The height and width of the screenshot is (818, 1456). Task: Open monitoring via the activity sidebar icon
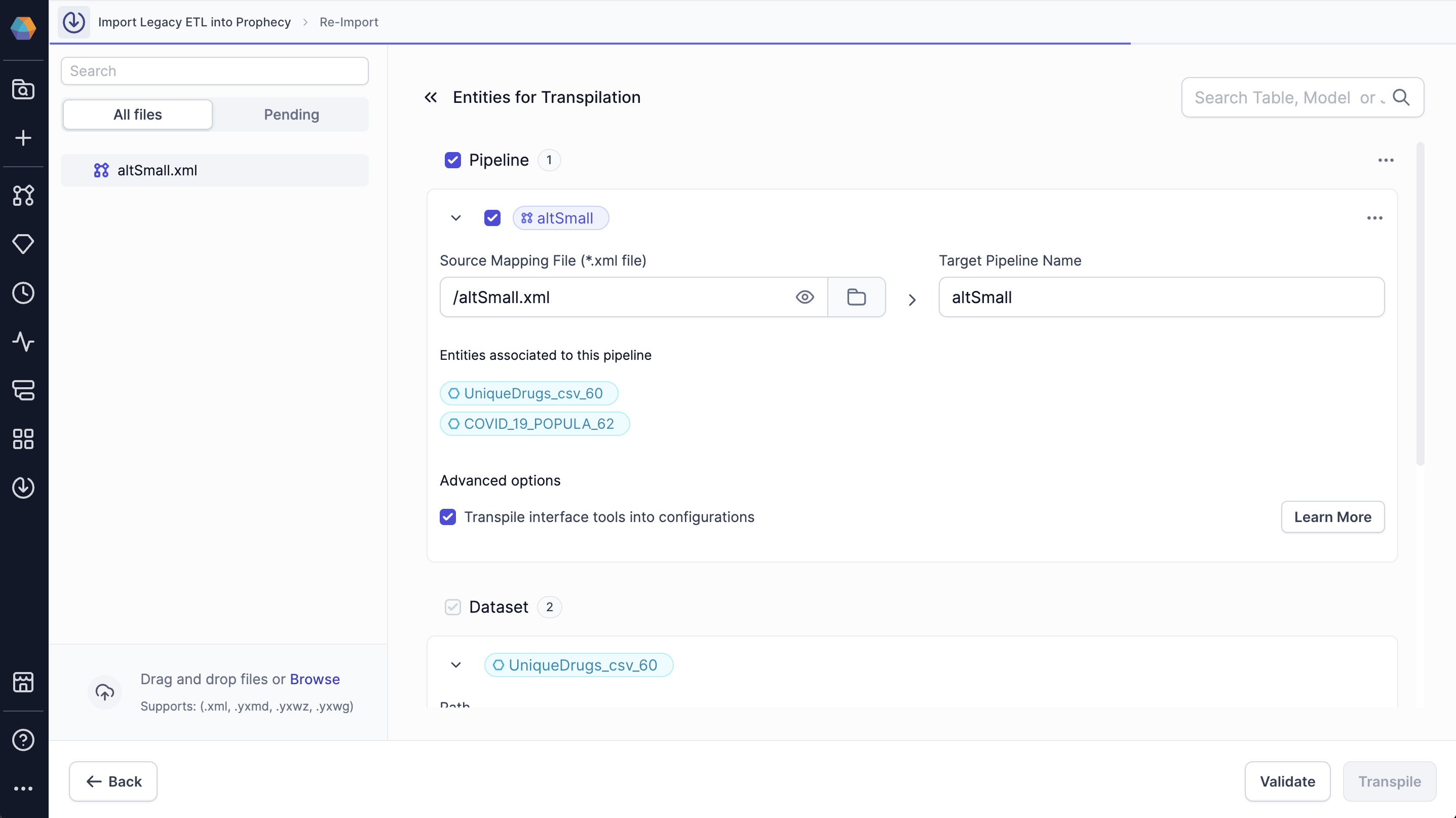click(23, 342)
